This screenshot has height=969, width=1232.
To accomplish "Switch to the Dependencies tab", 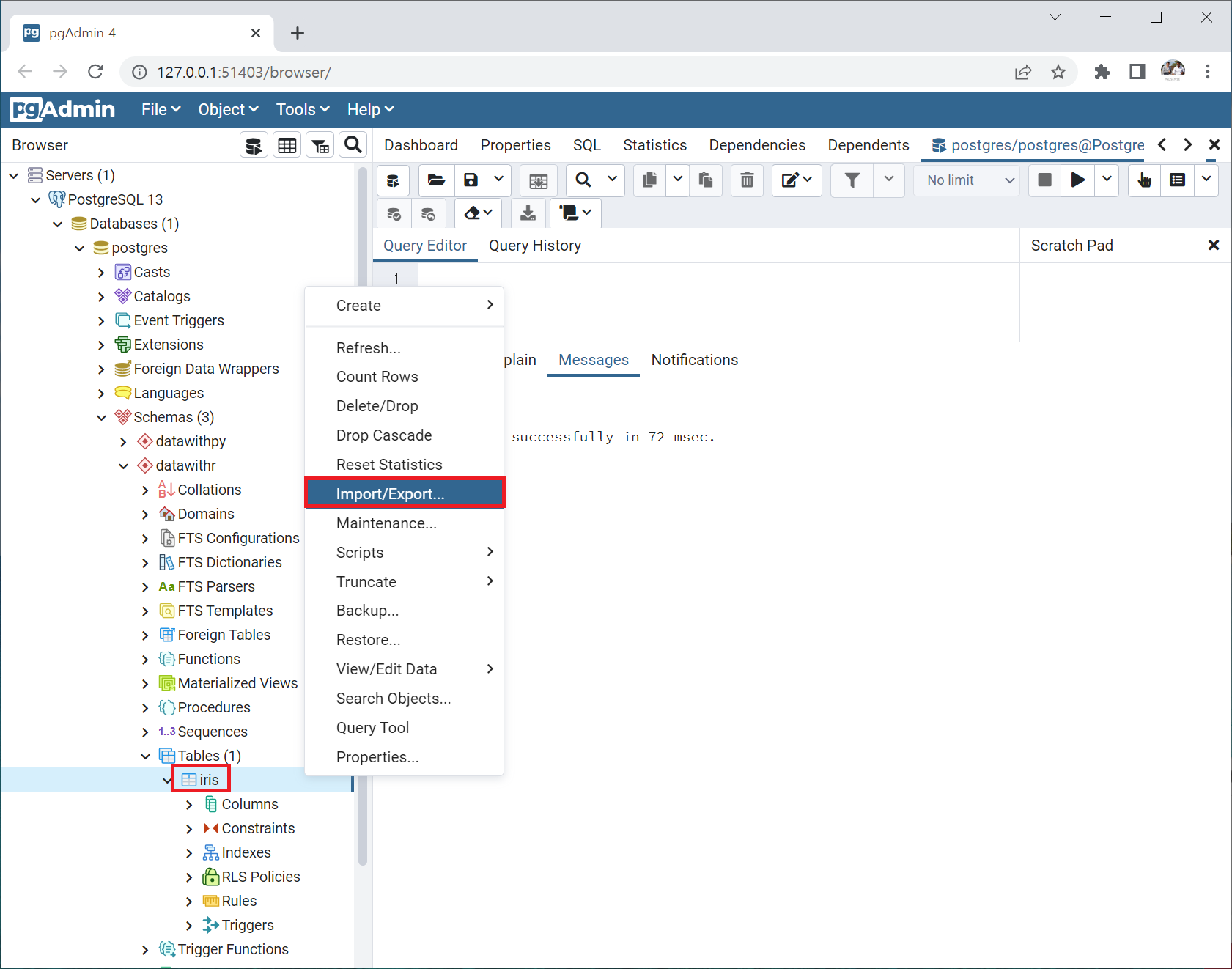I will coord(757,145).
